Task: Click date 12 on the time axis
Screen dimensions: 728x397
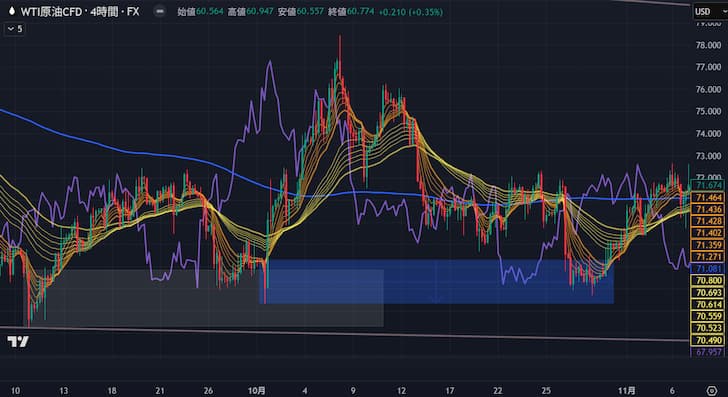Action: point(401,390)
